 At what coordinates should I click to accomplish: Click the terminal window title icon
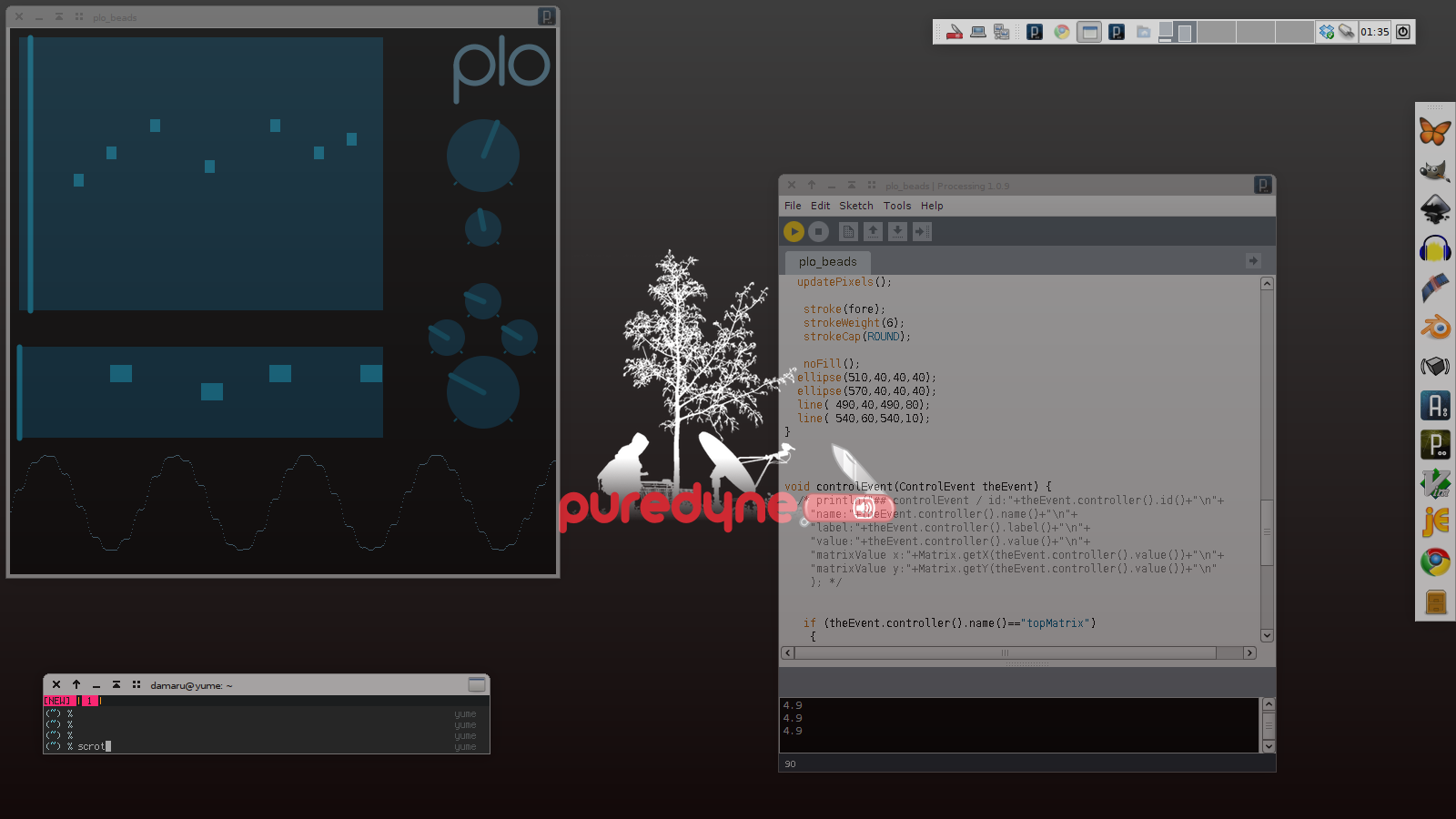tap(477, 684)
